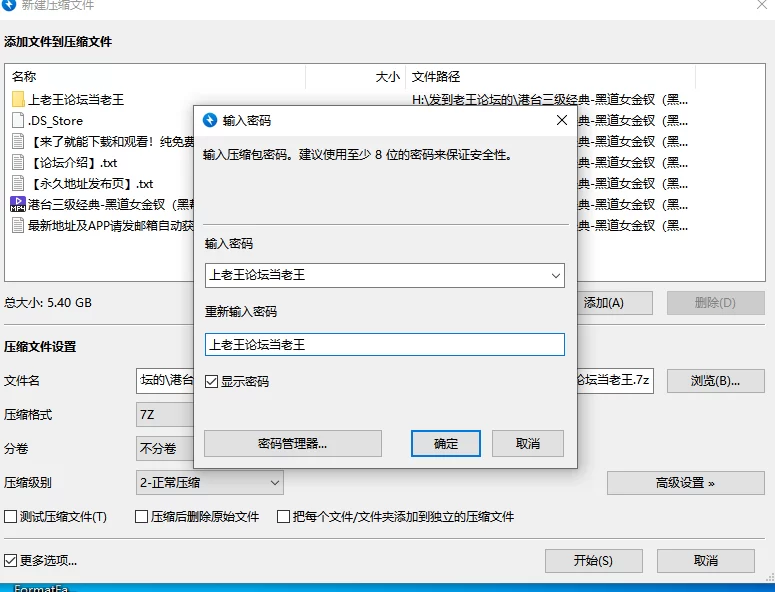The image size is (775, 592).
Task: Click the 文件名 path field ending in .7z
Action: click(615, 381)
